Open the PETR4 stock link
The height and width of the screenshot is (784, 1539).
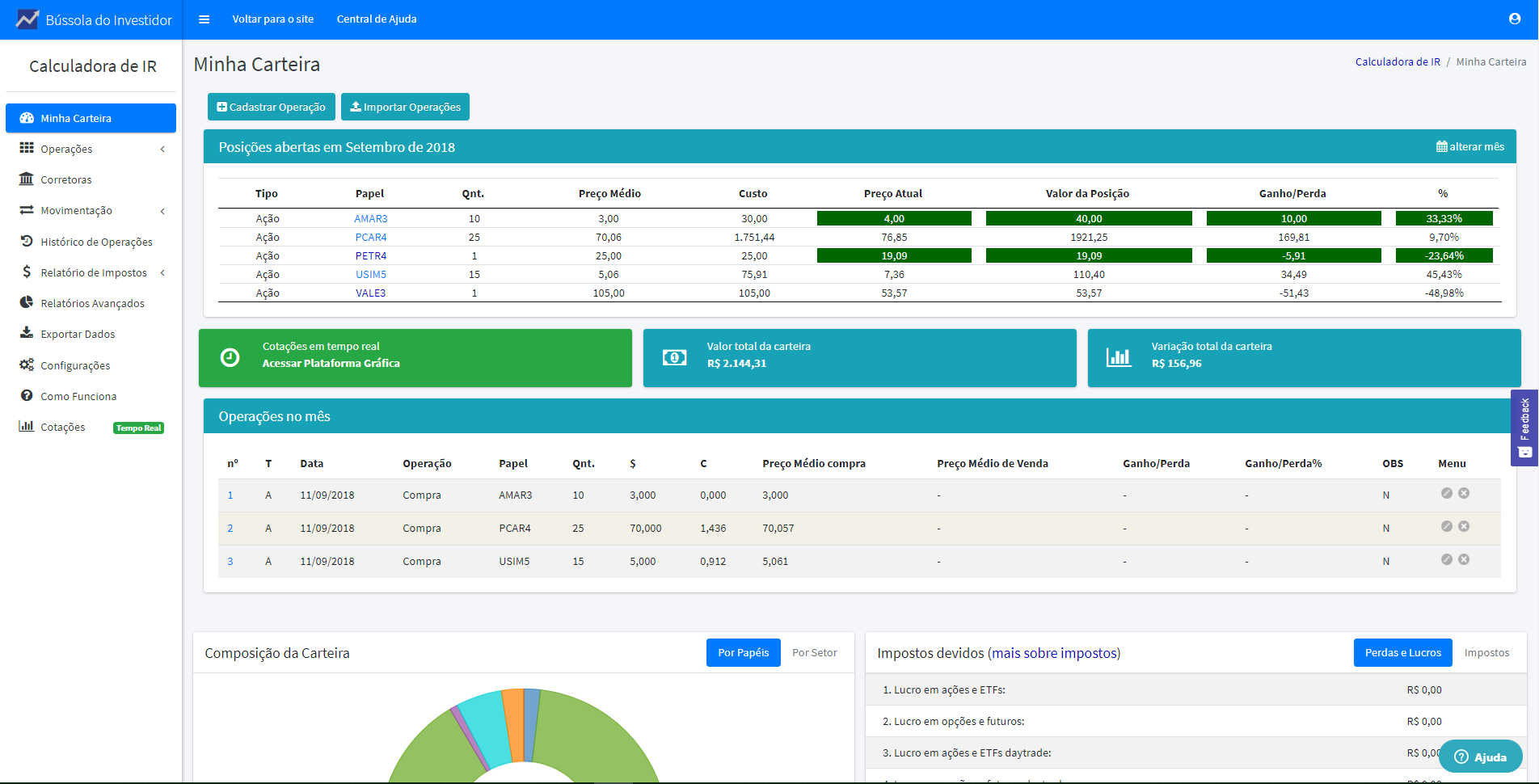click(371, 255)
